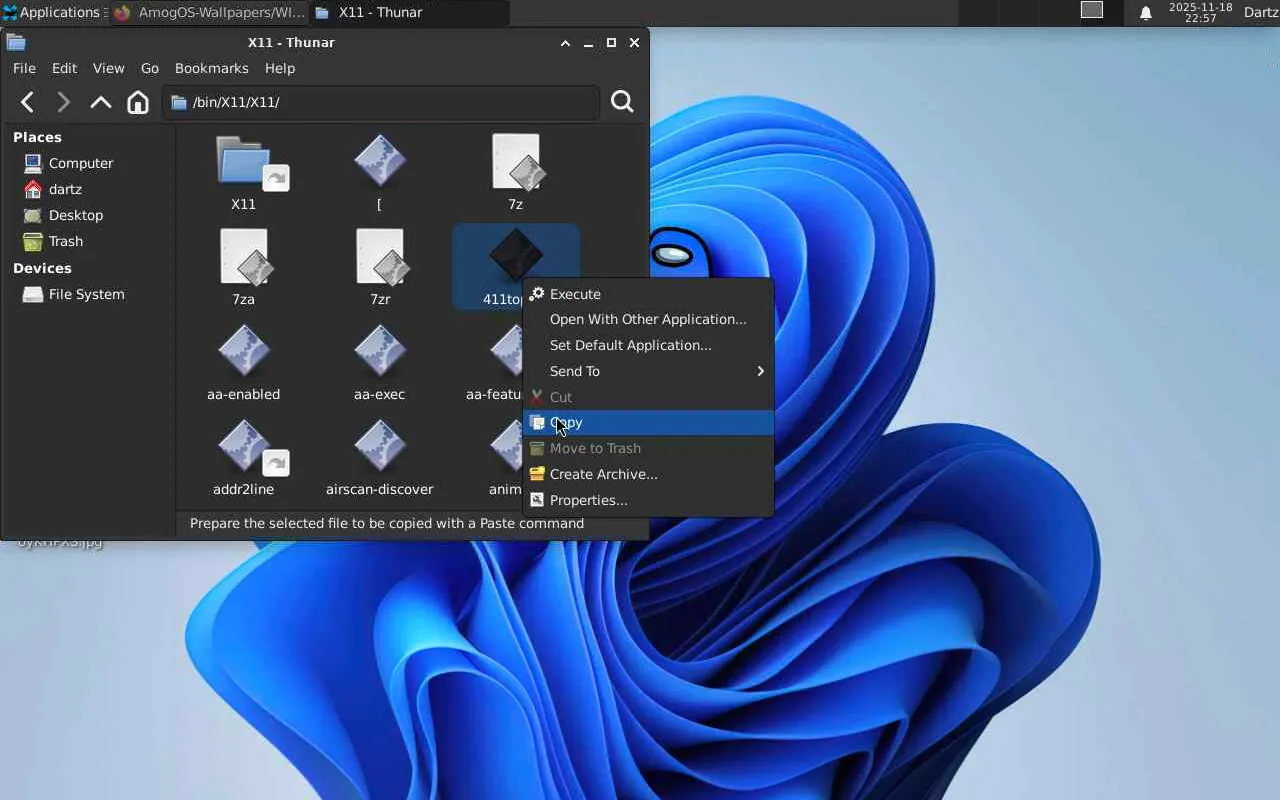
Task: Click the X11 - Thunar taskbar button
Action: (409, 12)
